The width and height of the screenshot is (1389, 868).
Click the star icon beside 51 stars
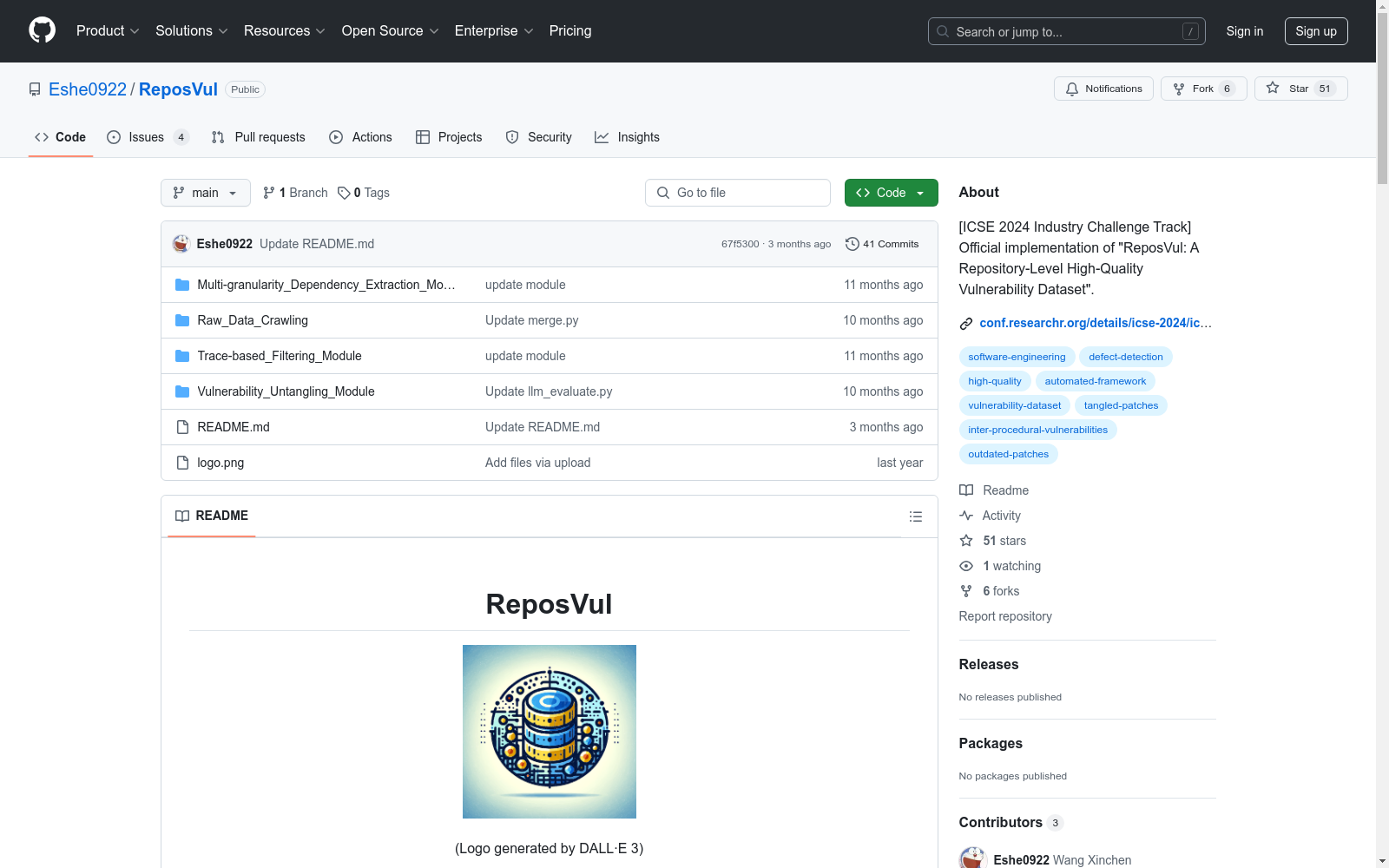[x=966, y=541]
